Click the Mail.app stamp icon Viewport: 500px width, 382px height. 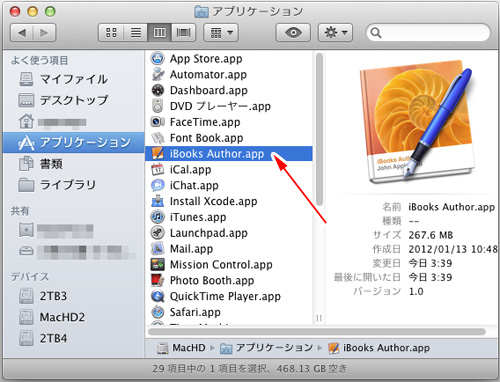(x=157, y=249)
